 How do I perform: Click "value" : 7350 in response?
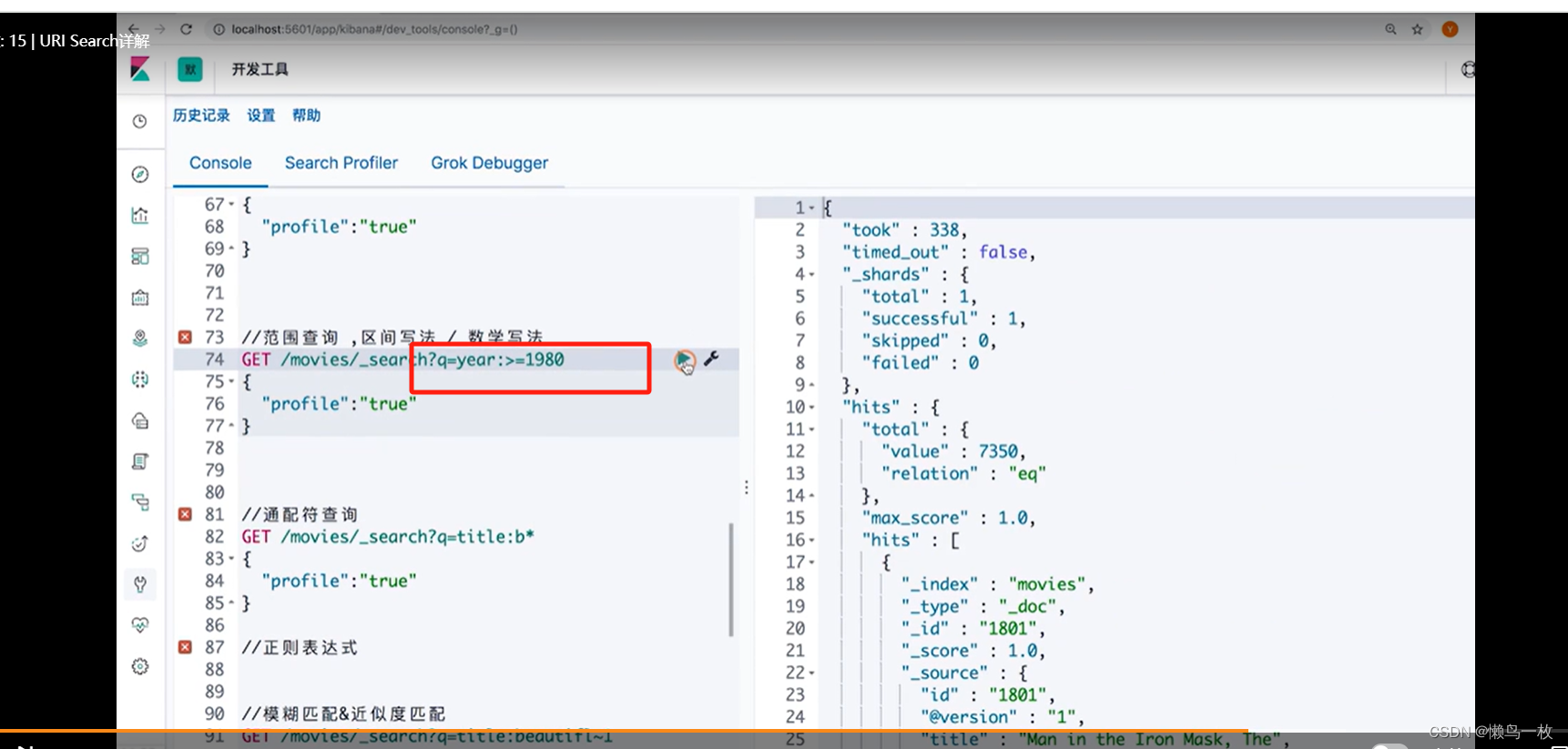[x=953, y=451]
